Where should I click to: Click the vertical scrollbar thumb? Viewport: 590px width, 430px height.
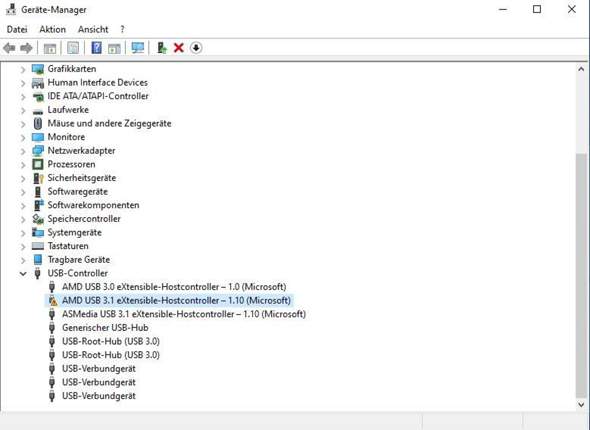tap(581, 275)
